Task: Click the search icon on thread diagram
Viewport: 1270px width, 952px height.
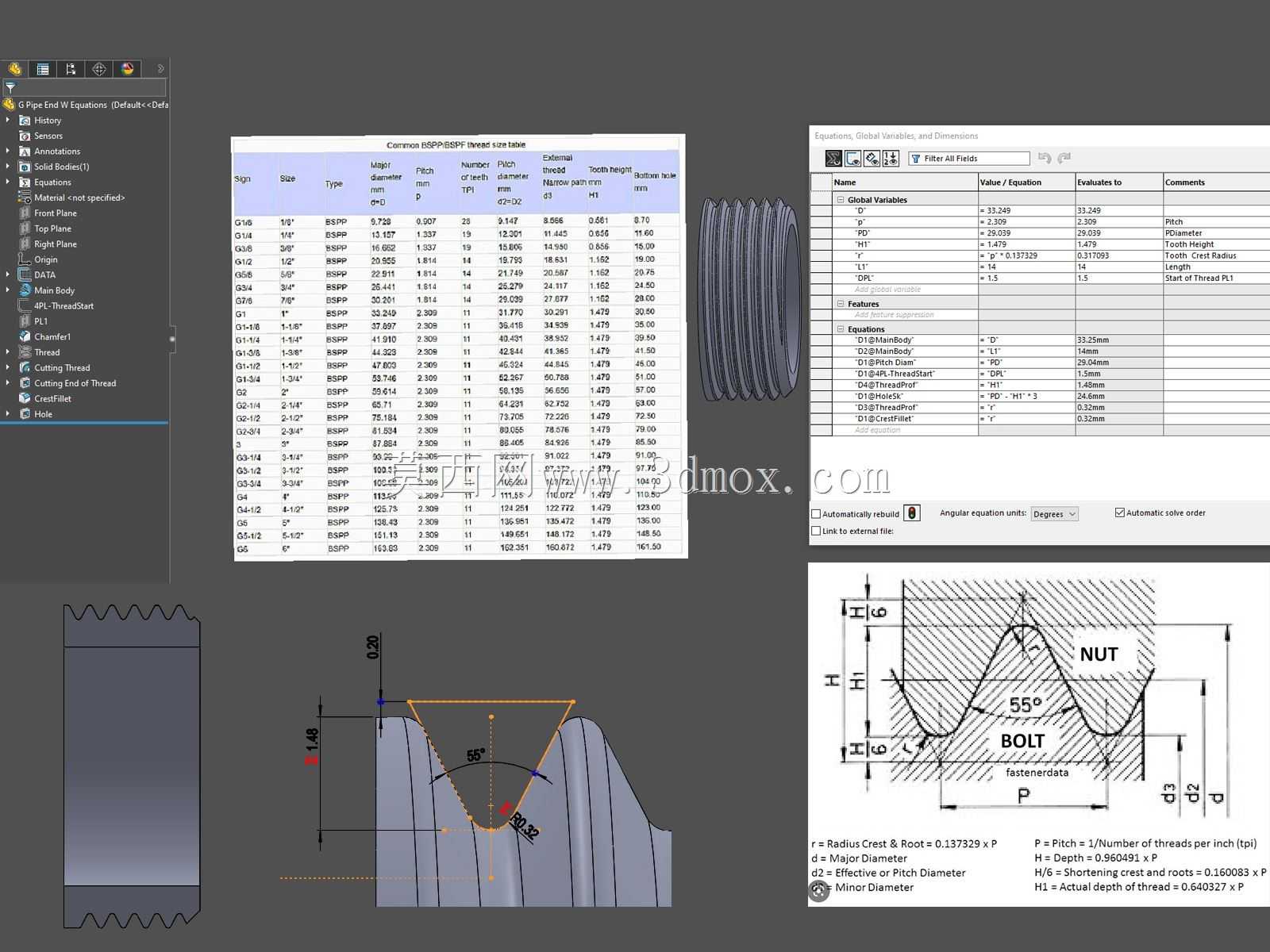Action: (818, 891)
